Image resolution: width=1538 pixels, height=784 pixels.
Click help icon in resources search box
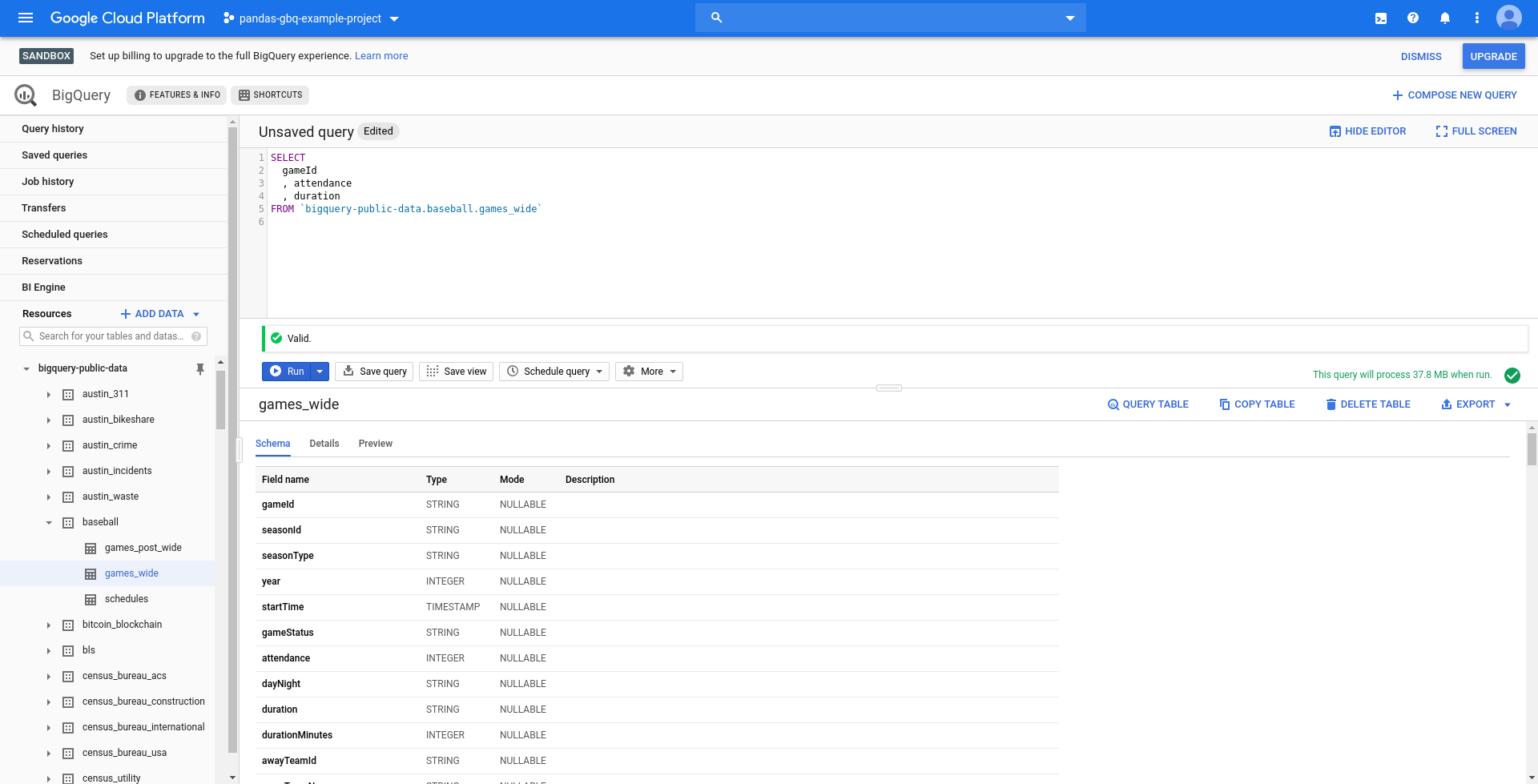pyautogui.click(x=196, y=336)
